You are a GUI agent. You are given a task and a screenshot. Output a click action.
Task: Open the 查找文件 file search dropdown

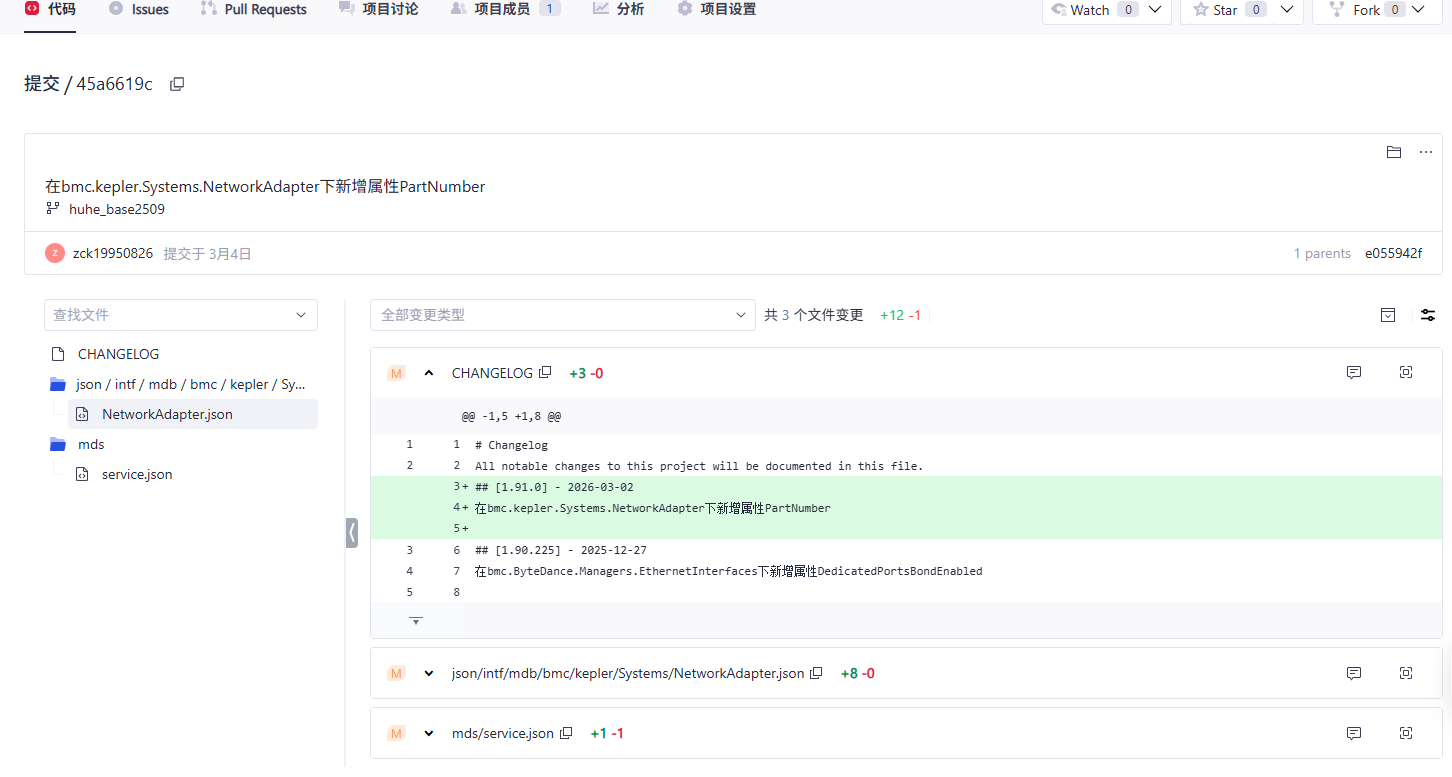pos(181,315)
